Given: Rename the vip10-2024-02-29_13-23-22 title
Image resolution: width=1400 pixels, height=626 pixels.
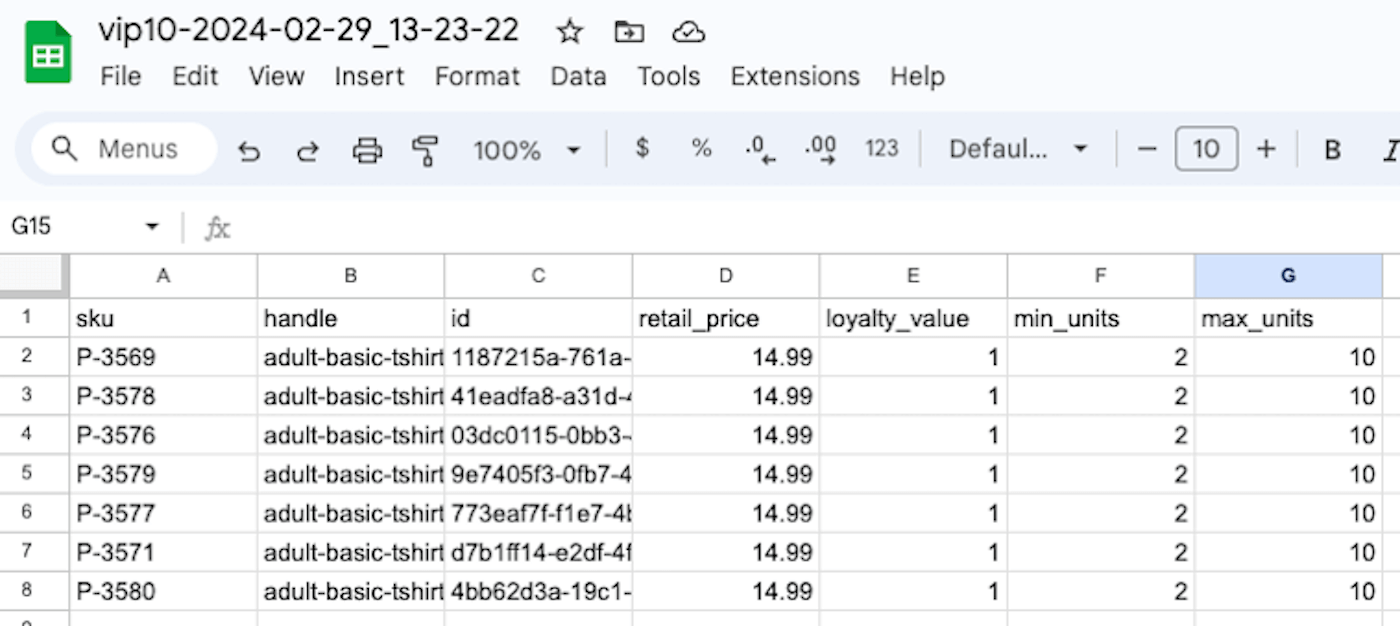Looking at the screenshot, I should tap(309, 31).
